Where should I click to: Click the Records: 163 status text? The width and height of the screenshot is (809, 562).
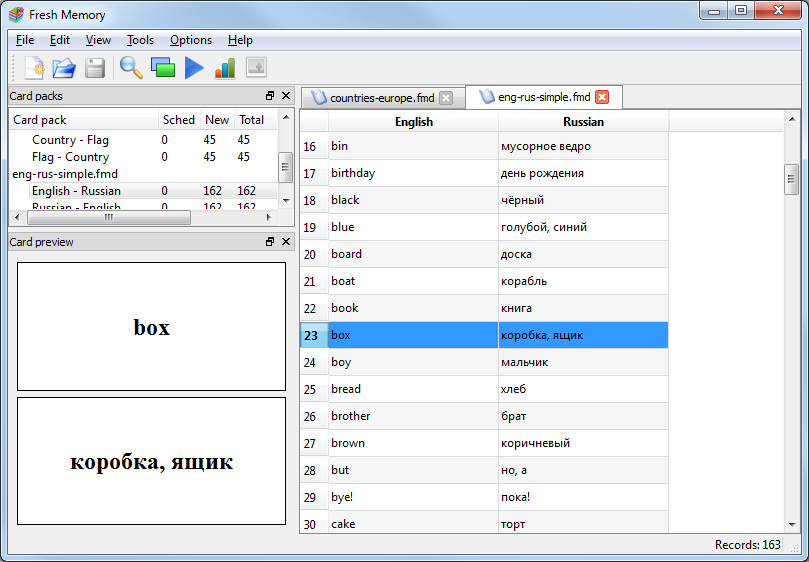click(x=748, y=545)
